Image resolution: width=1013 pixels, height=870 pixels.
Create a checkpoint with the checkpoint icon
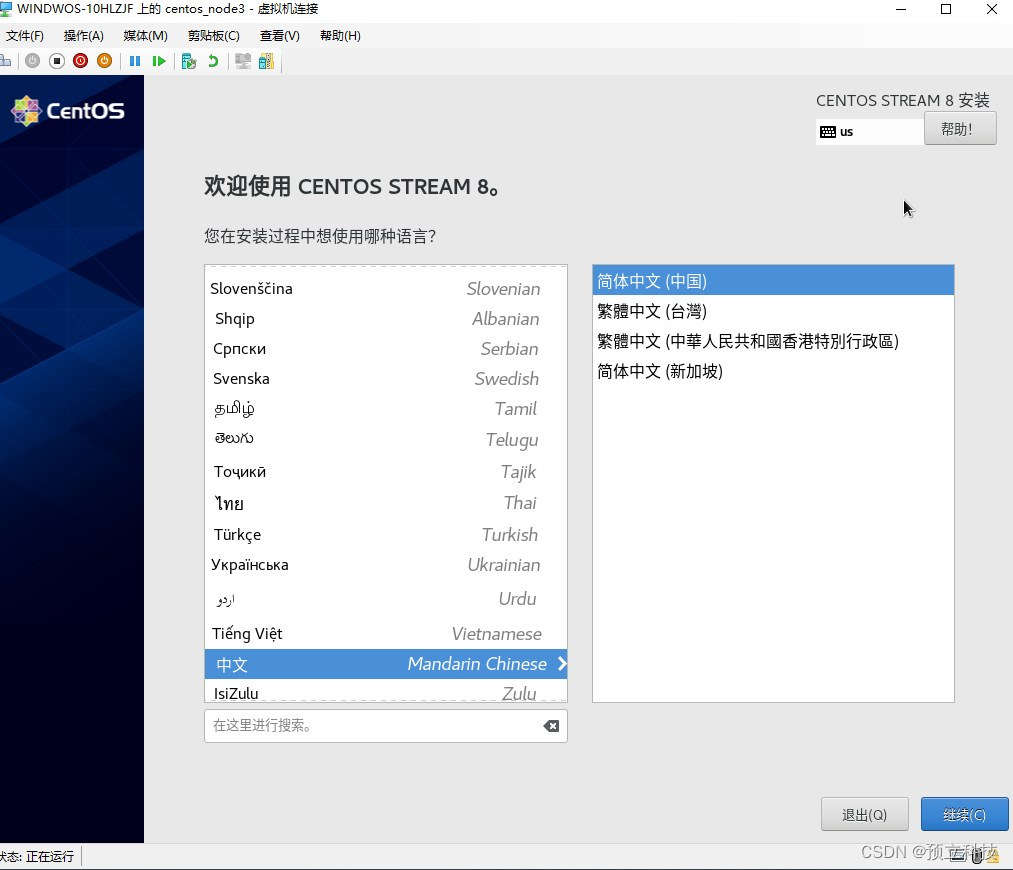coord(189,61)
